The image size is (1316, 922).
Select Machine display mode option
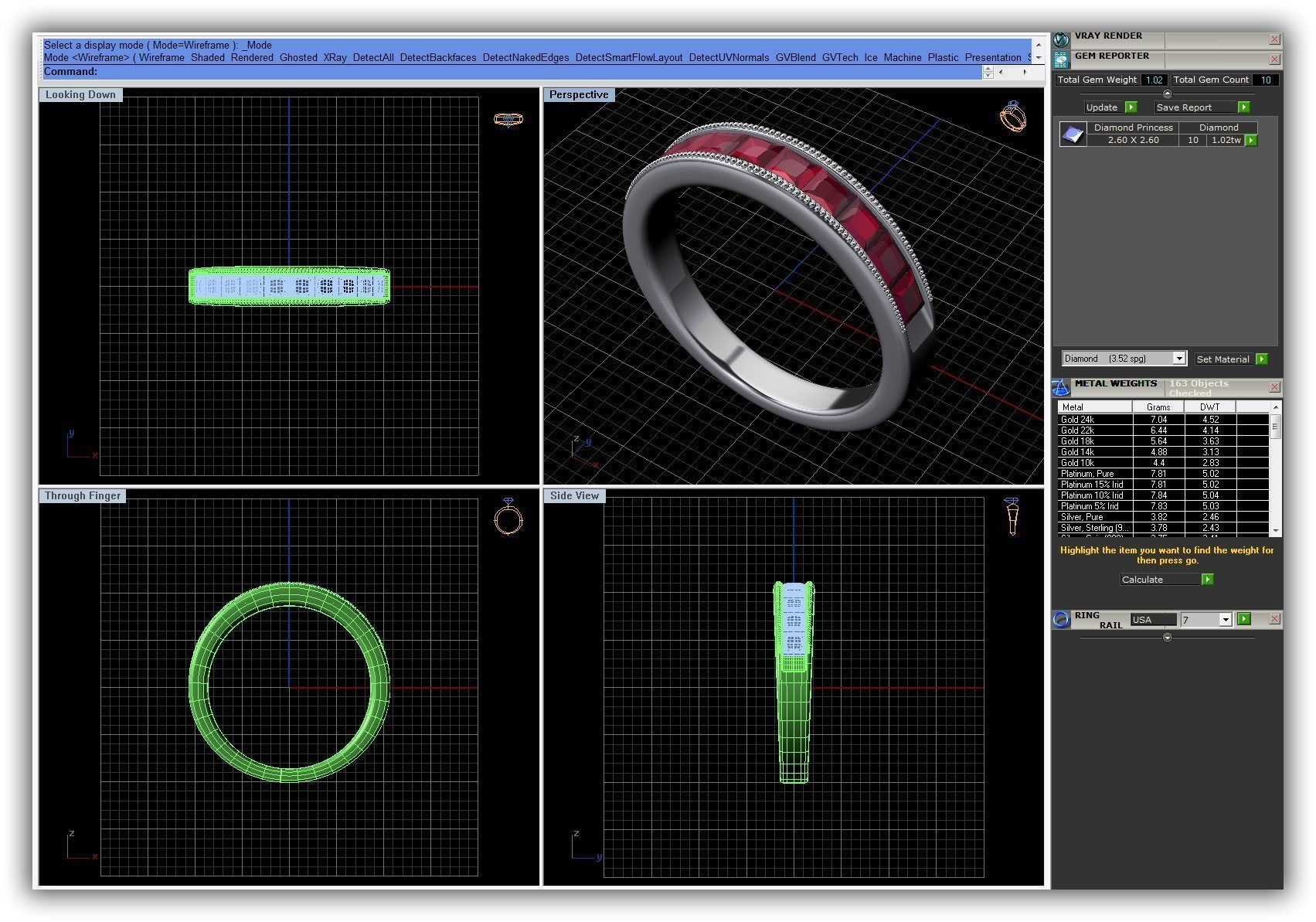(903, 58)
